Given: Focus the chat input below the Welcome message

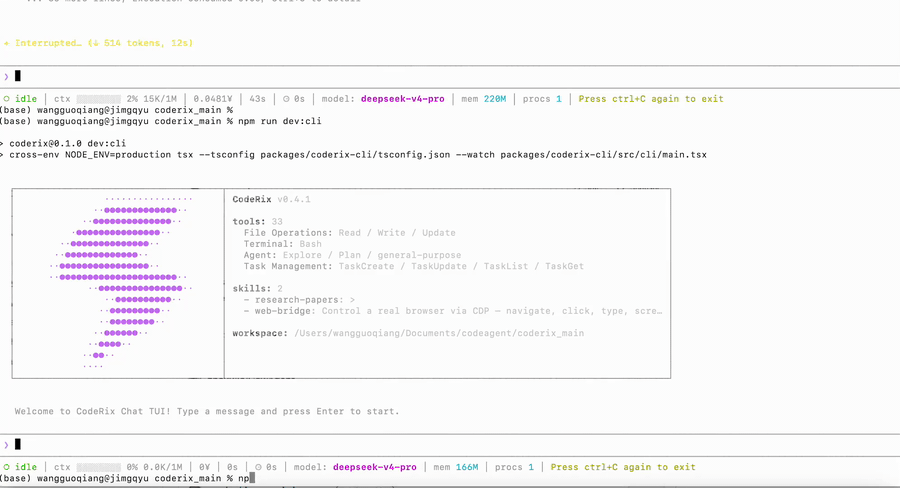Looking at the screenshot, I should point(450,445).
